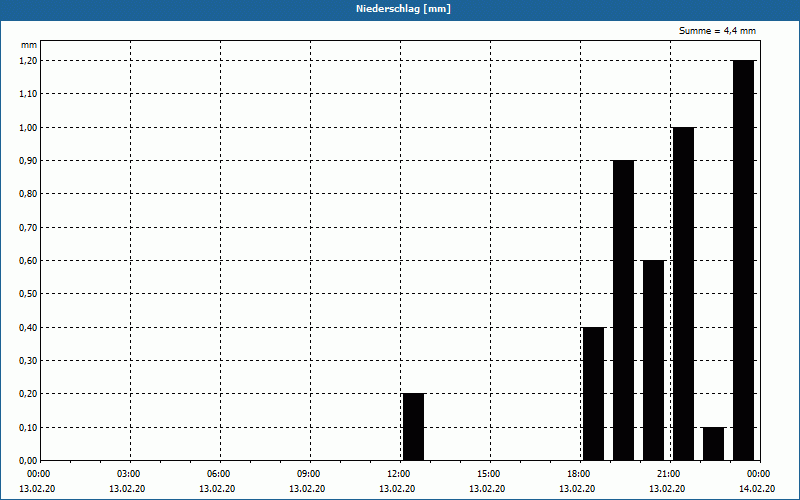Click the 1,20 y-axis label
The height and width of the screenshot is (500, 800).
point(28,61)
